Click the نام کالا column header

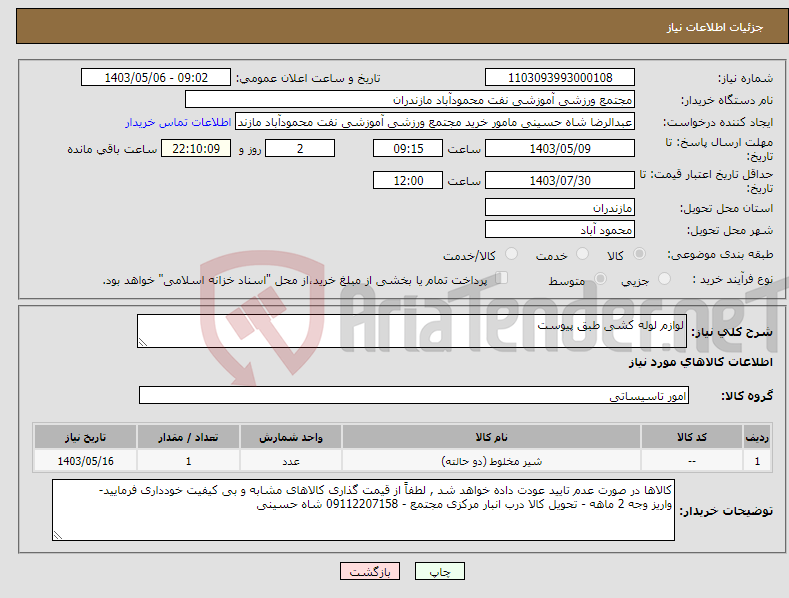click(491, 437)
